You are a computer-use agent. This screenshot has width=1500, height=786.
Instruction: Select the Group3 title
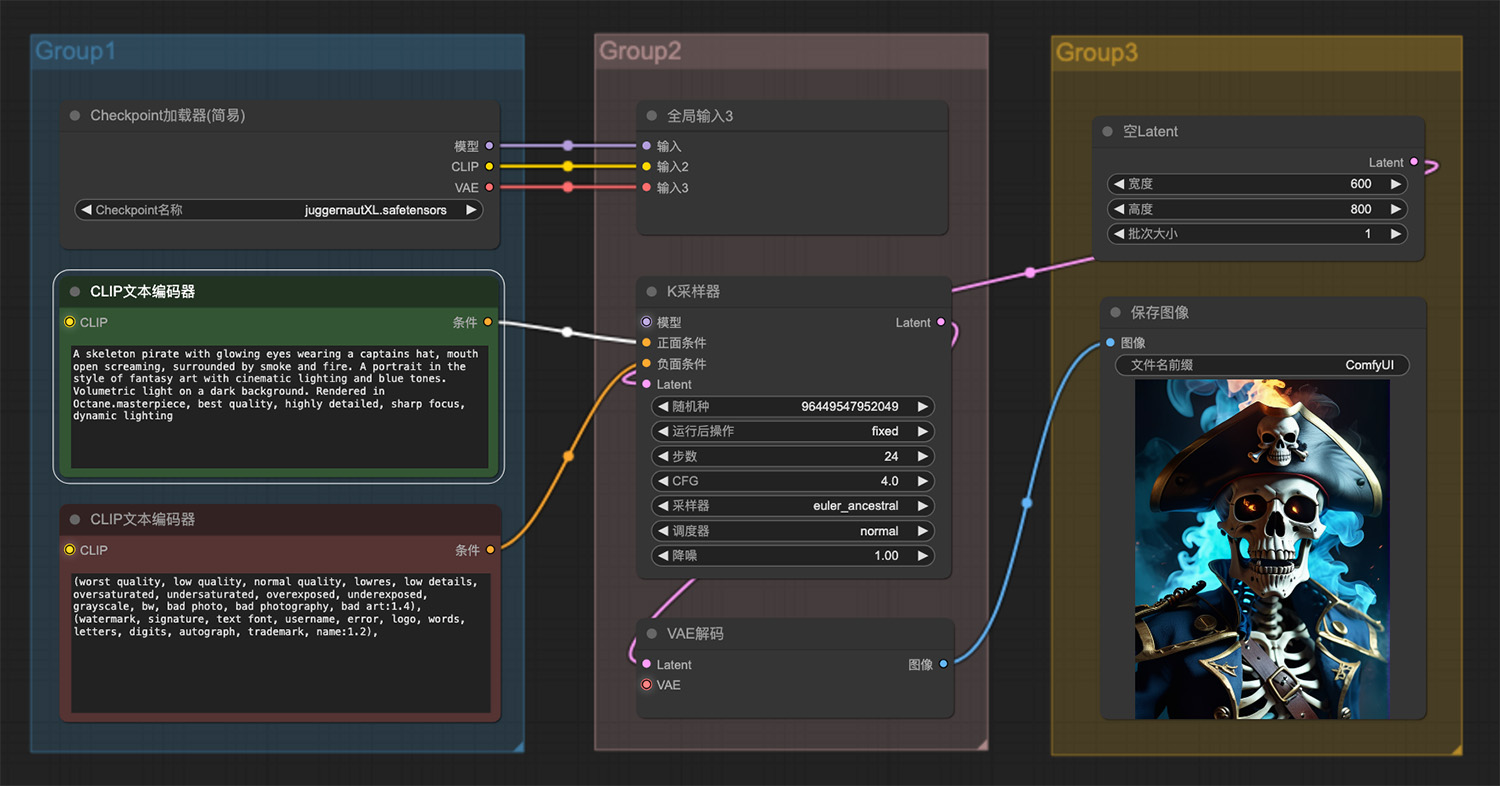1097,52
